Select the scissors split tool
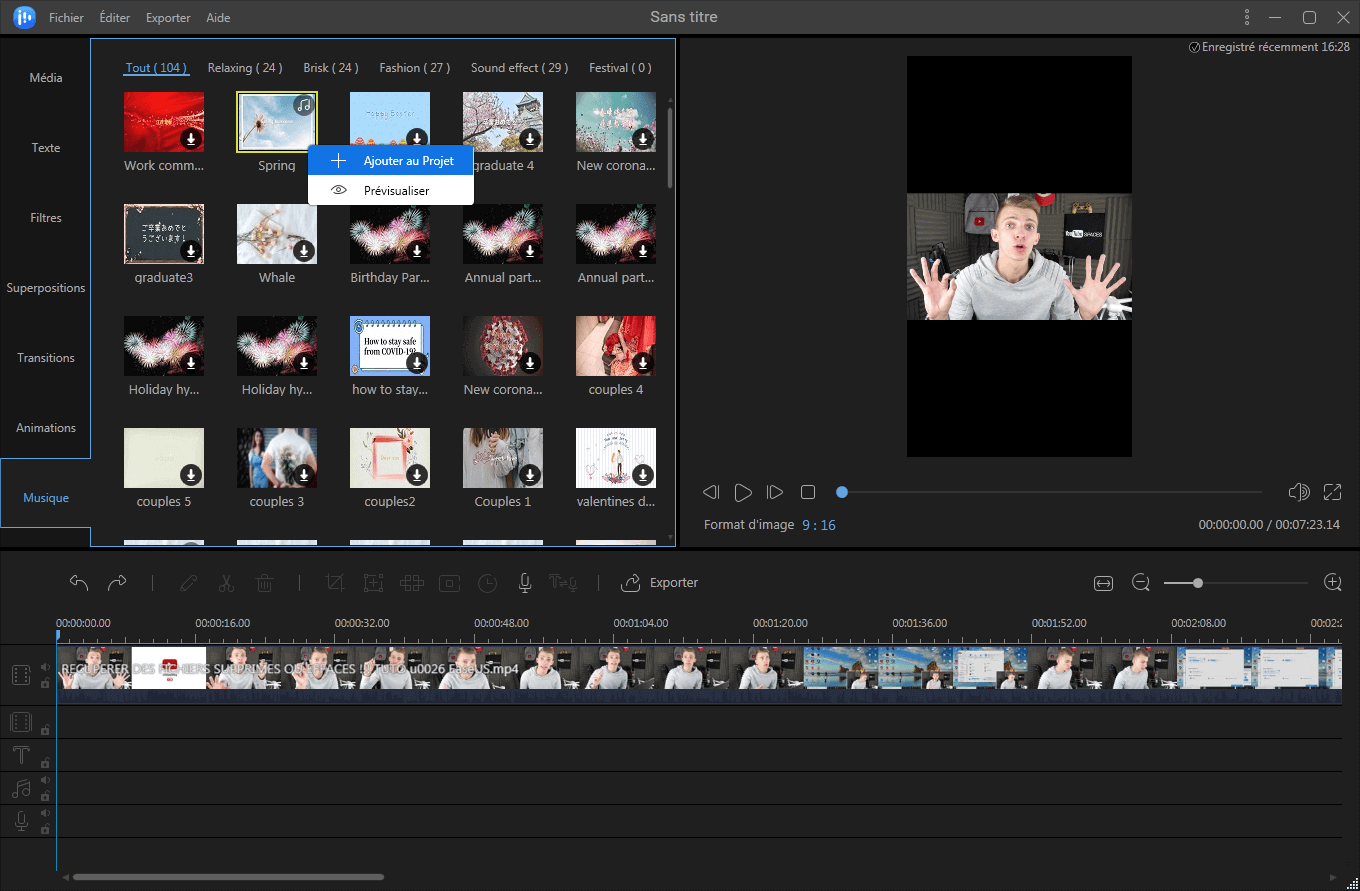Image resolution: width=1360 pixels, height=891 pixels. click(x=226, y=582)
